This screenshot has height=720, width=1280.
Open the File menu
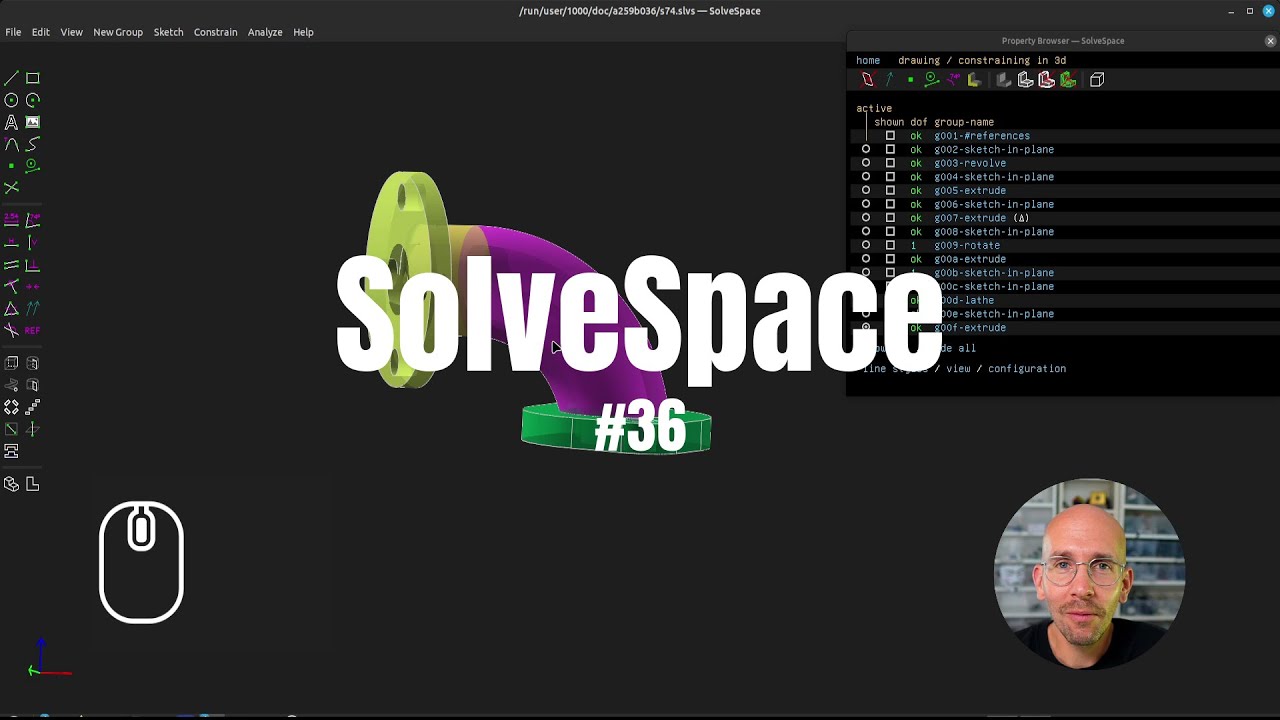pyautogui.click(x=13, y=32)
